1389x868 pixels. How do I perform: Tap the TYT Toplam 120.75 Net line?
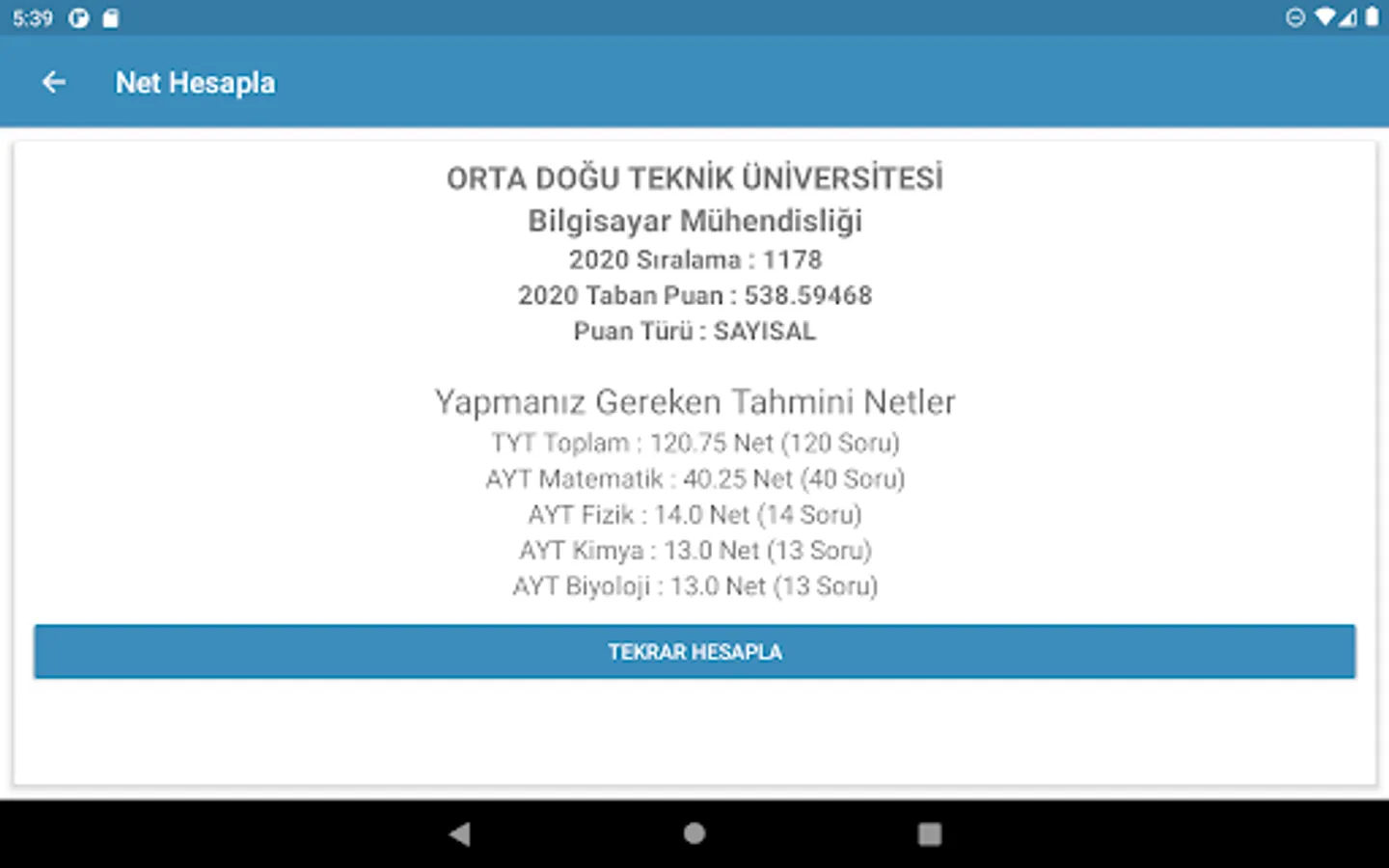pyautogui.click(x=694, y=443)
